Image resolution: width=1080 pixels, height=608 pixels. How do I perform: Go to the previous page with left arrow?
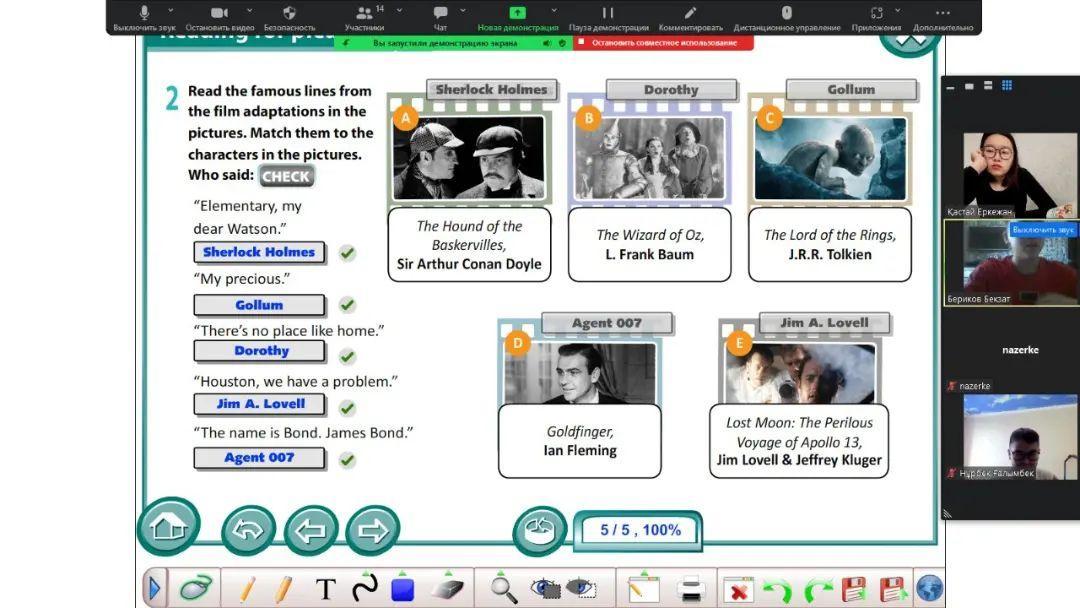tap(311, 530)
